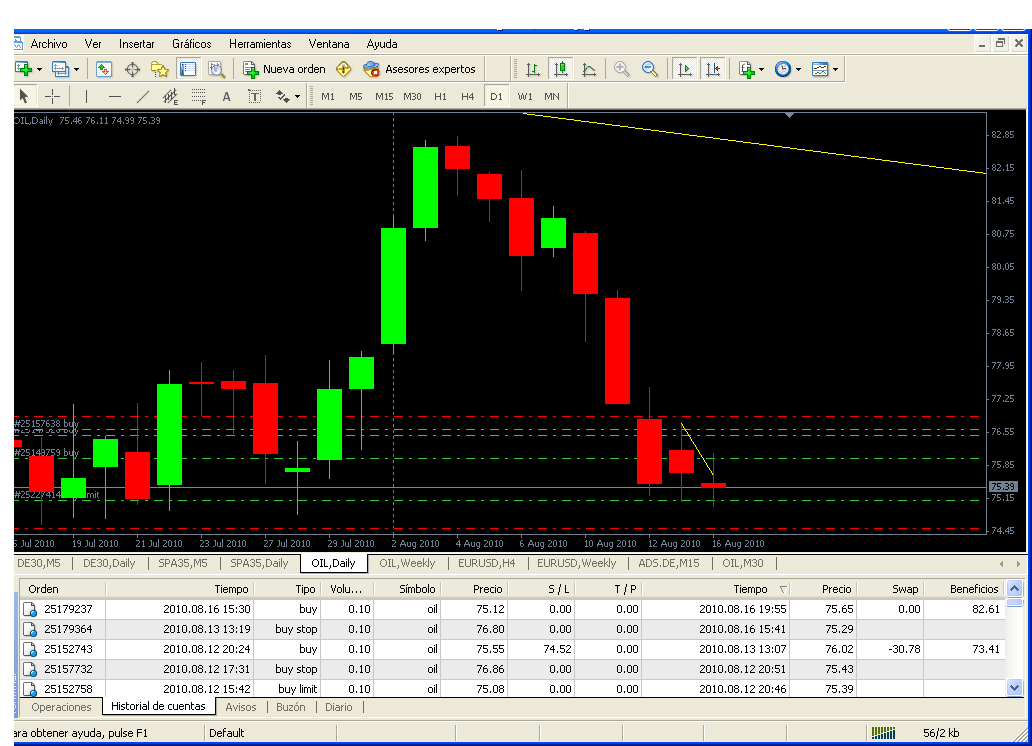Viewport: 1032px width, 746px height.
Task: Select the Fibonacci retracement tool
Action: (x=199, y=96)
